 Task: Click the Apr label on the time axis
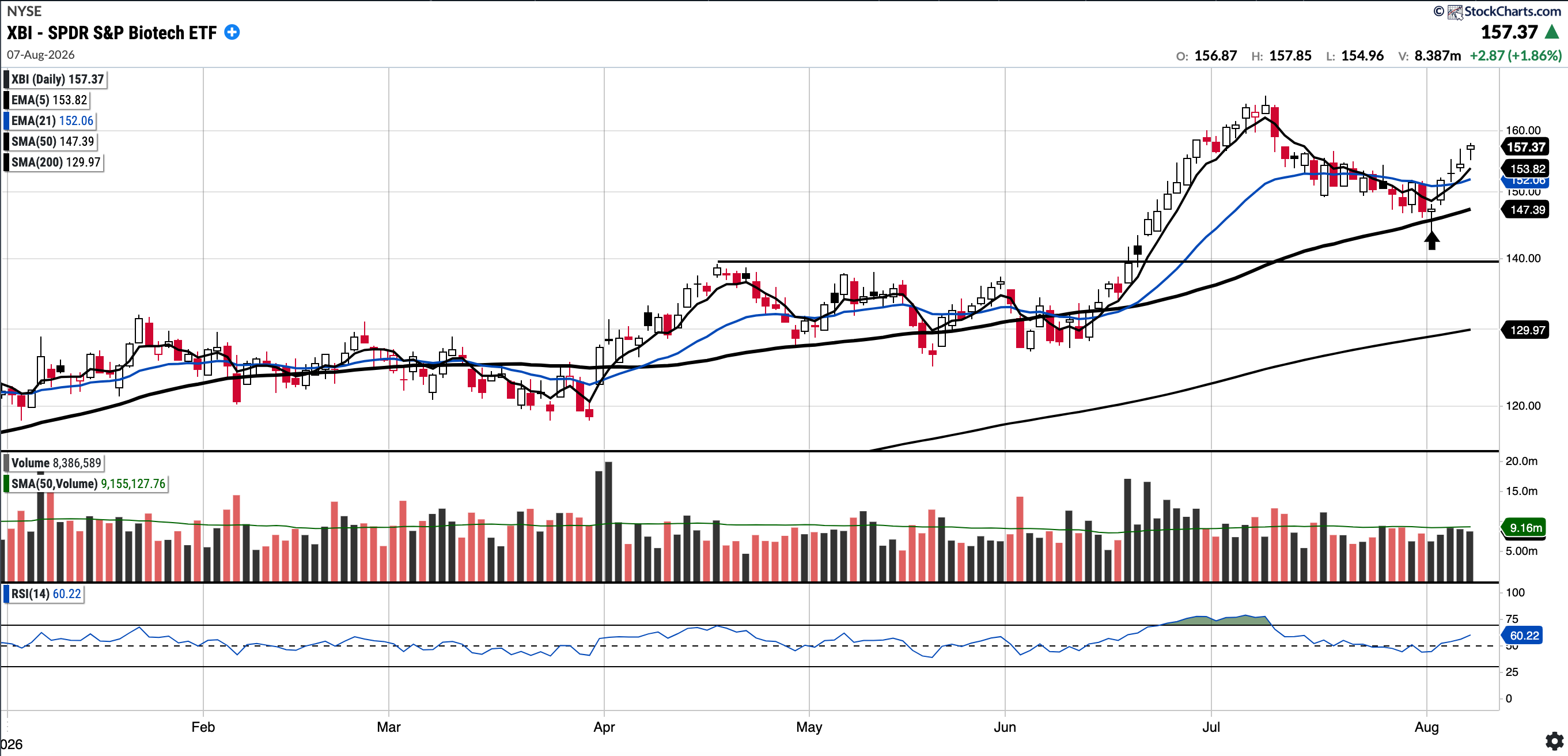604,727
